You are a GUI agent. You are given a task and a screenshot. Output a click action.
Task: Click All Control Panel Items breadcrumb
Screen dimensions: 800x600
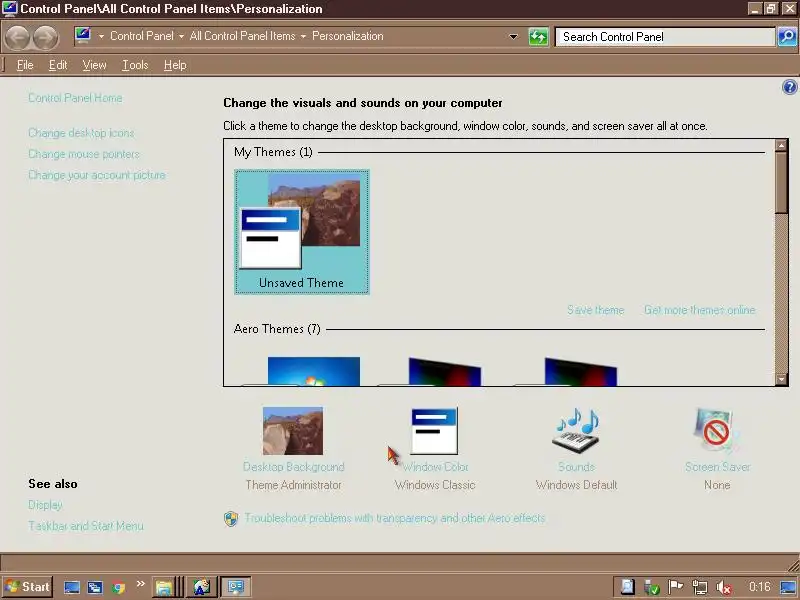pos(242,36)
